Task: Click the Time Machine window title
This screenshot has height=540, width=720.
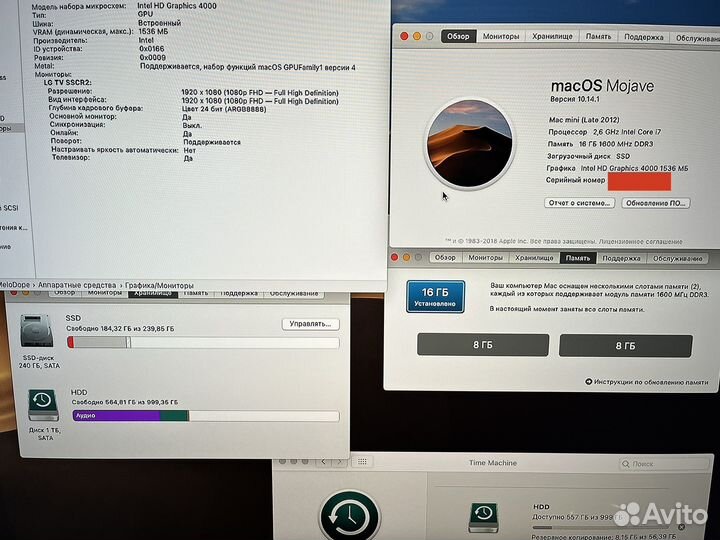Action: (493, 463)
